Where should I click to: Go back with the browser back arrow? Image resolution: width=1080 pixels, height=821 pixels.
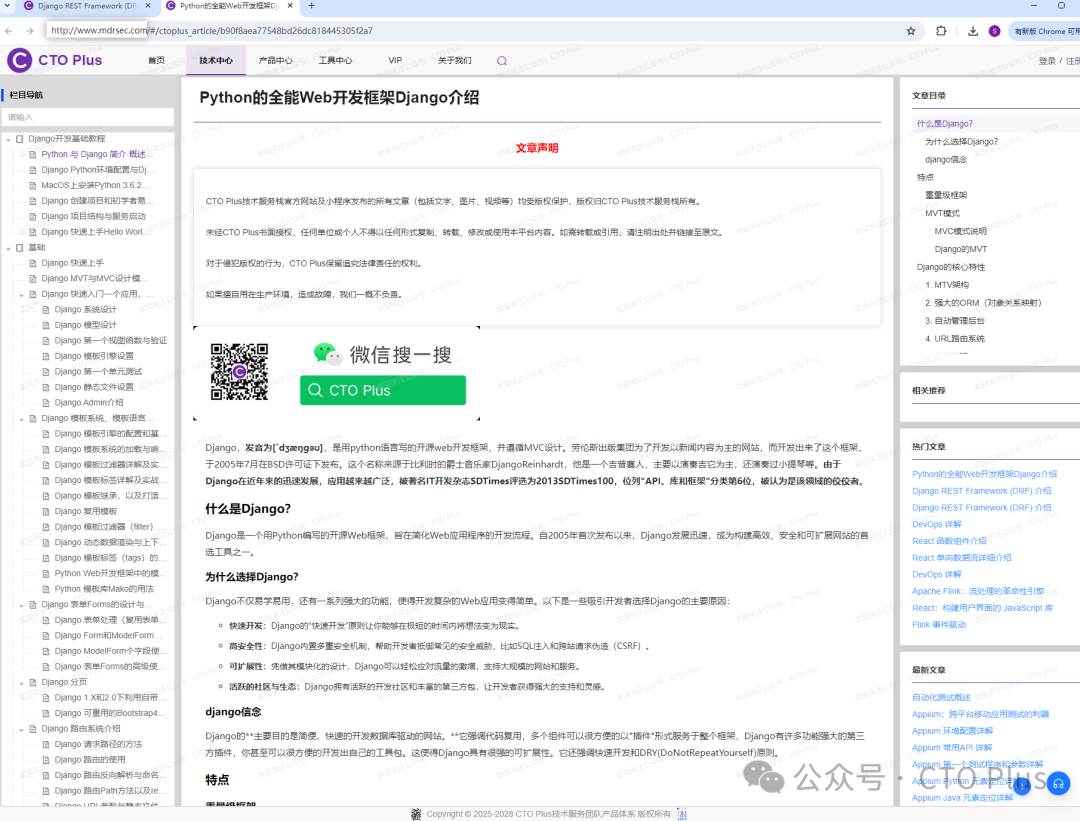(8, 31)
